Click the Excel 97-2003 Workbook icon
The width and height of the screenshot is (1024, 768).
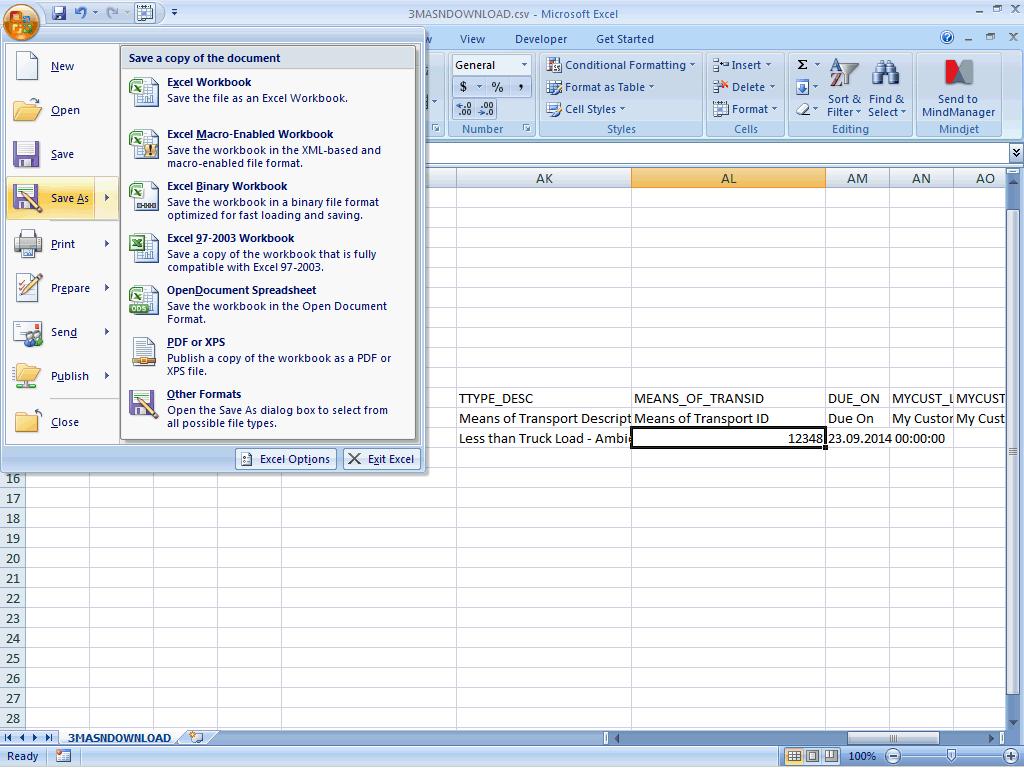pos(144,248)
